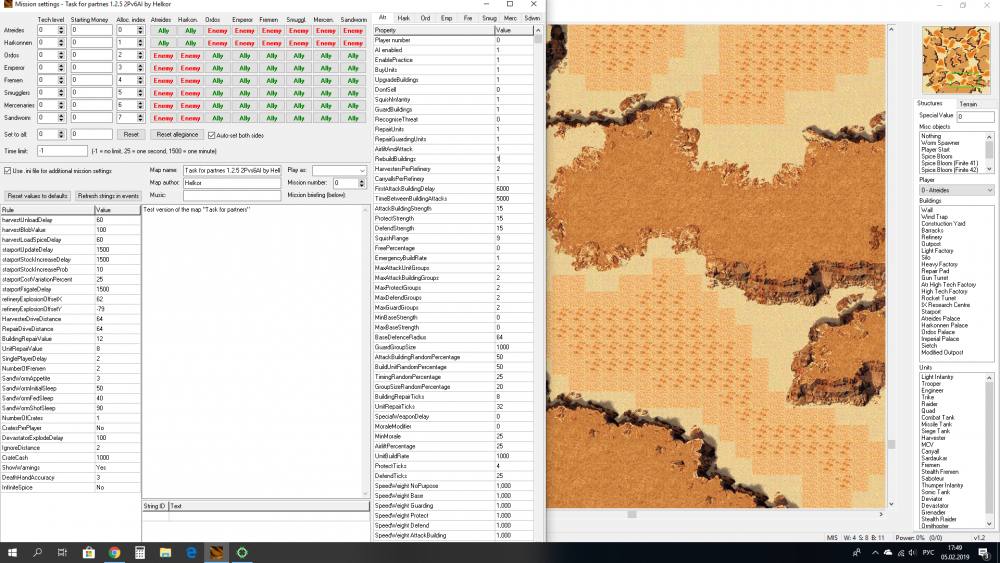Toggle the Auto-set both sides checkbox
This screenshot has width=1000, height=563.
tap(211, 134)
